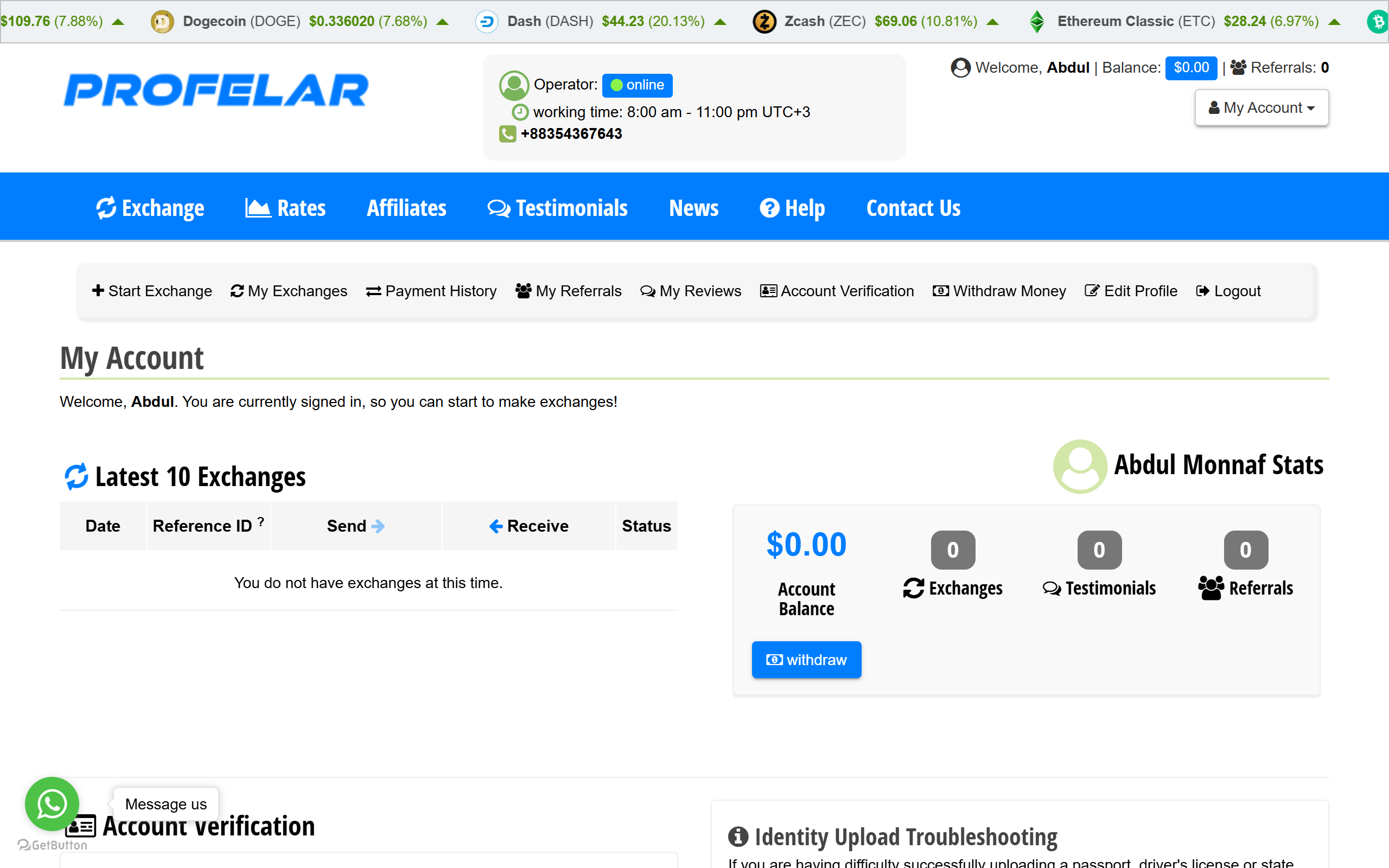Viewport: 1389px width, 868px height.
Task: Click the Referrals people icon in header
Action: point(1239,68)
